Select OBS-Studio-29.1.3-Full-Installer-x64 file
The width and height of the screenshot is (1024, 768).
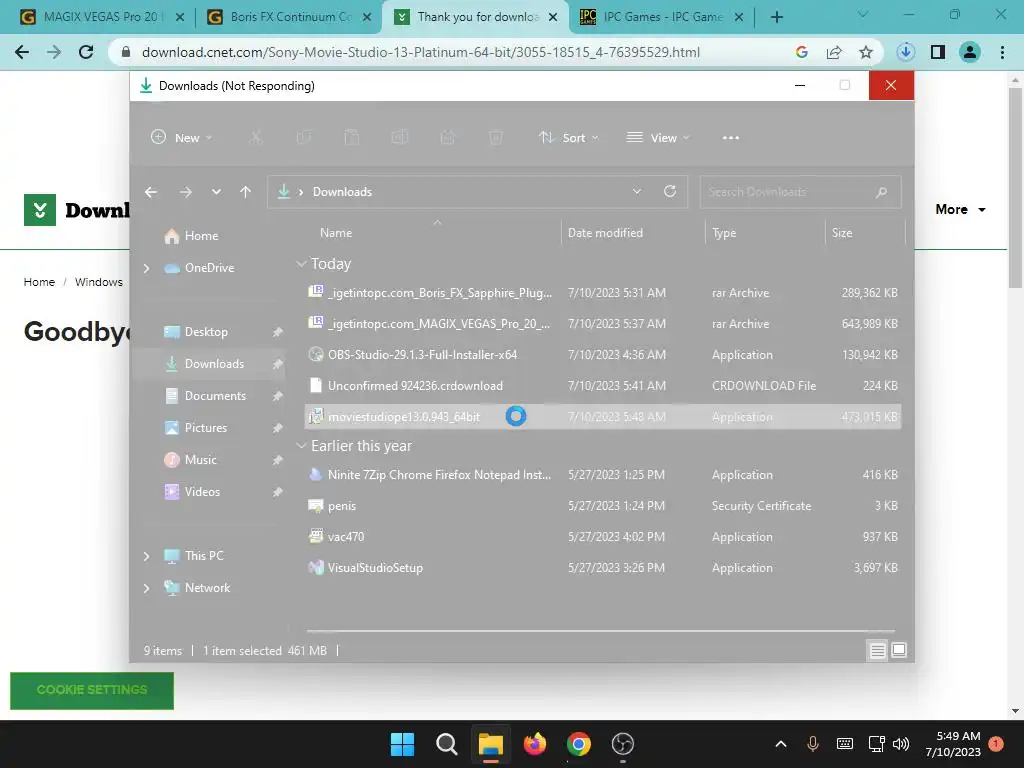[x=603, y=355]
